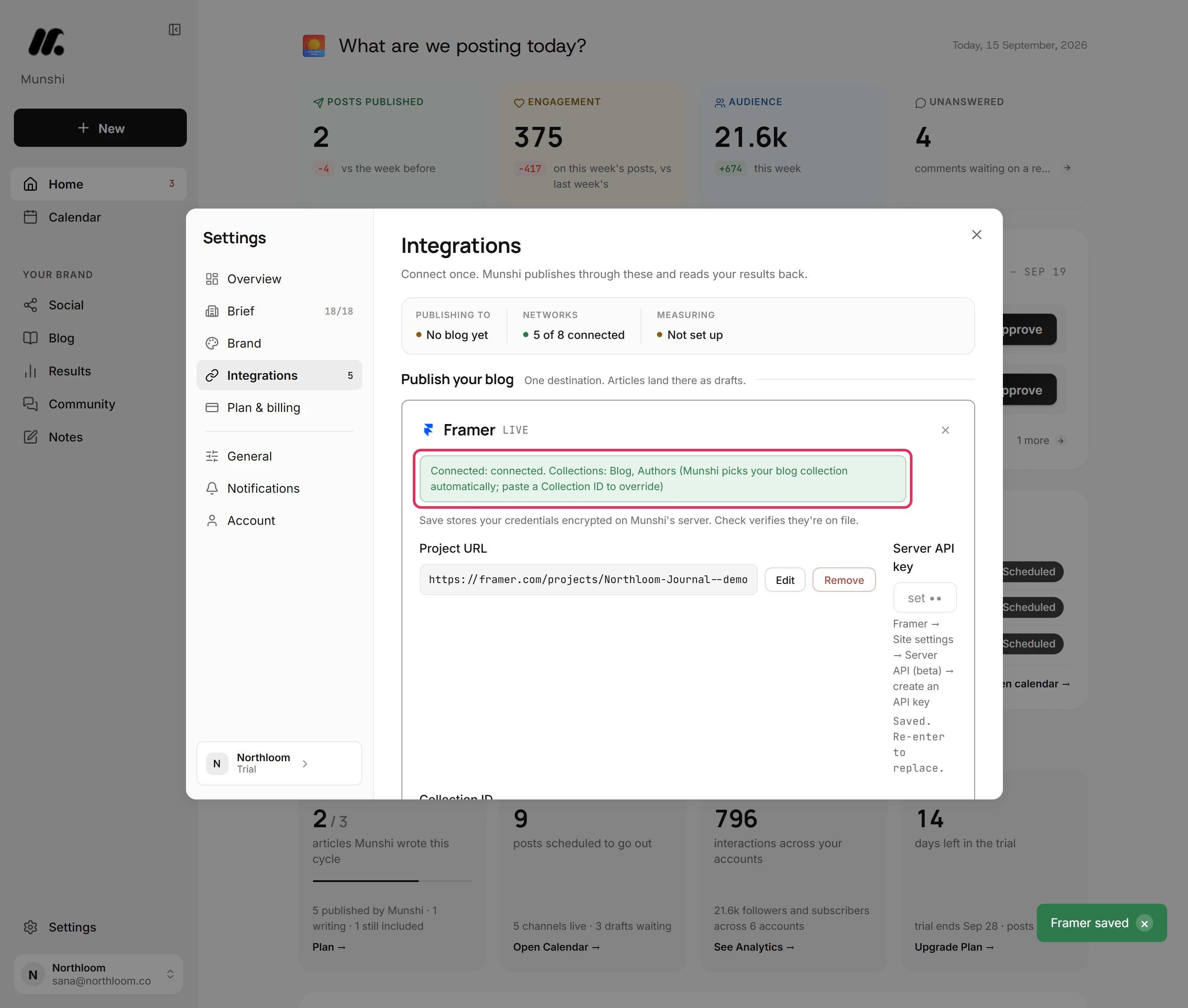Expand Northloom Trial workspace chevron

305,763
